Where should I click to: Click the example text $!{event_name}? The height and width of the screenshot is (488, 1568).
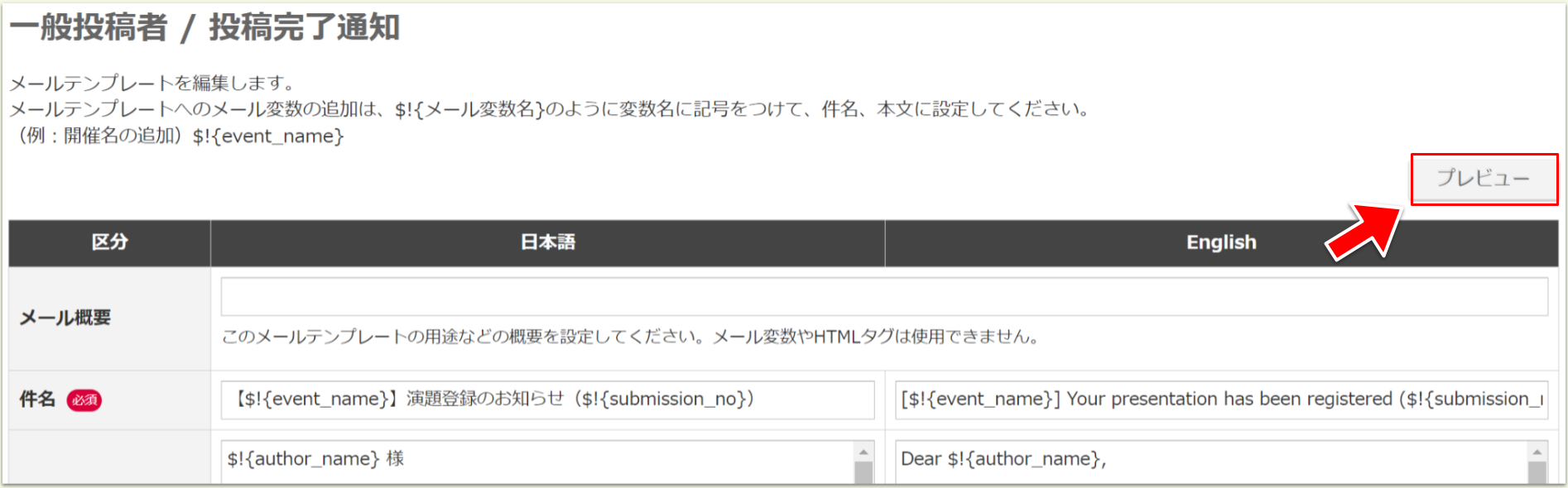click(267, 136)
